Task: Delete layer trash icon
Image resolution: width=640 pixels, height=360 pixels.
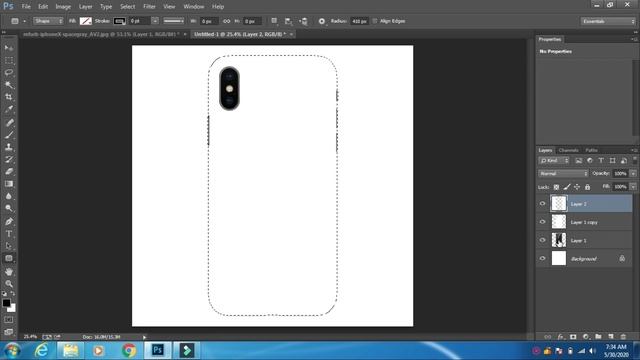Action: (623, 337)
